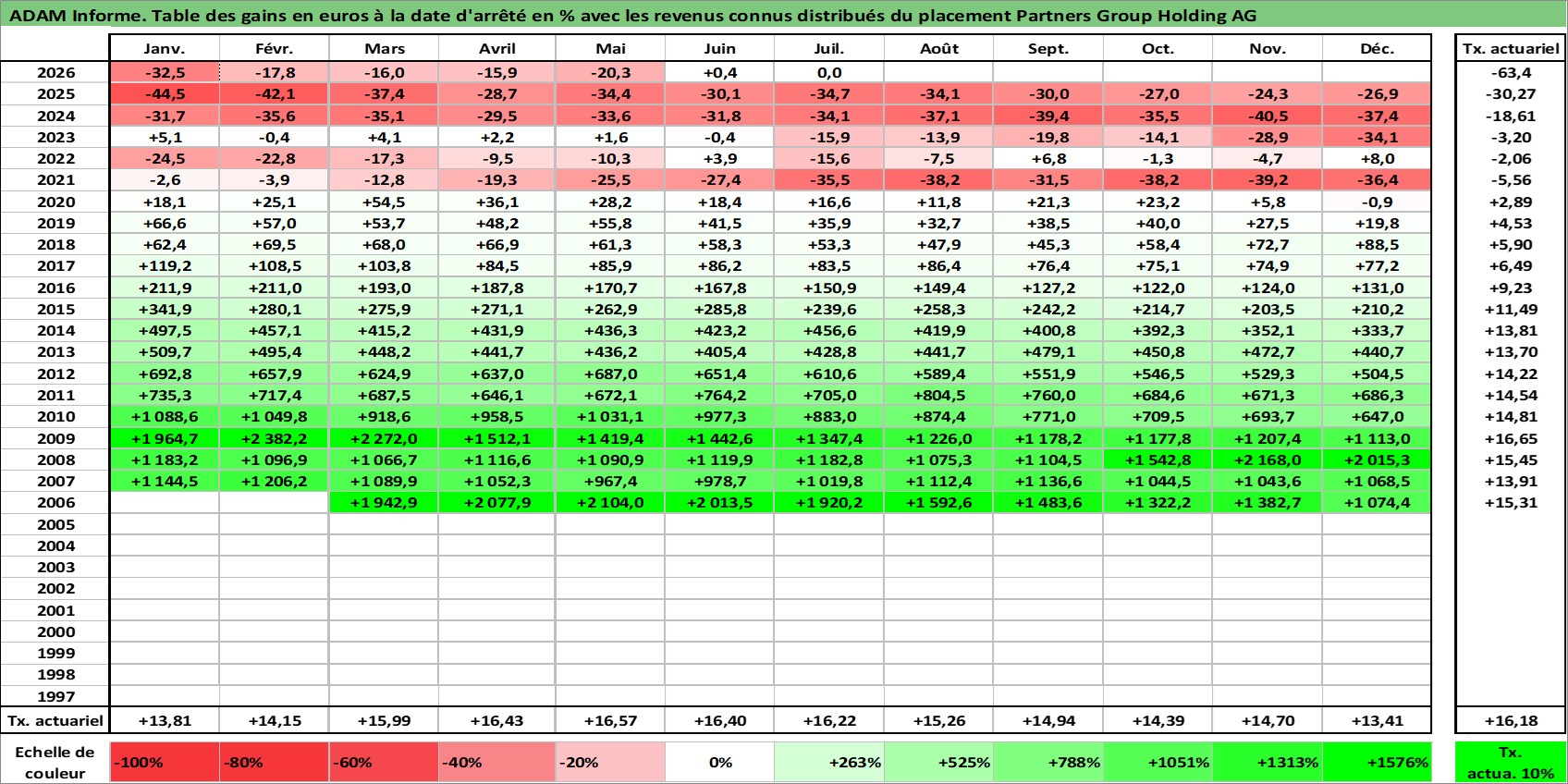Select the 2006 Mars cell +1 942,9
The image size is (1568, 784).
(384, 503)
